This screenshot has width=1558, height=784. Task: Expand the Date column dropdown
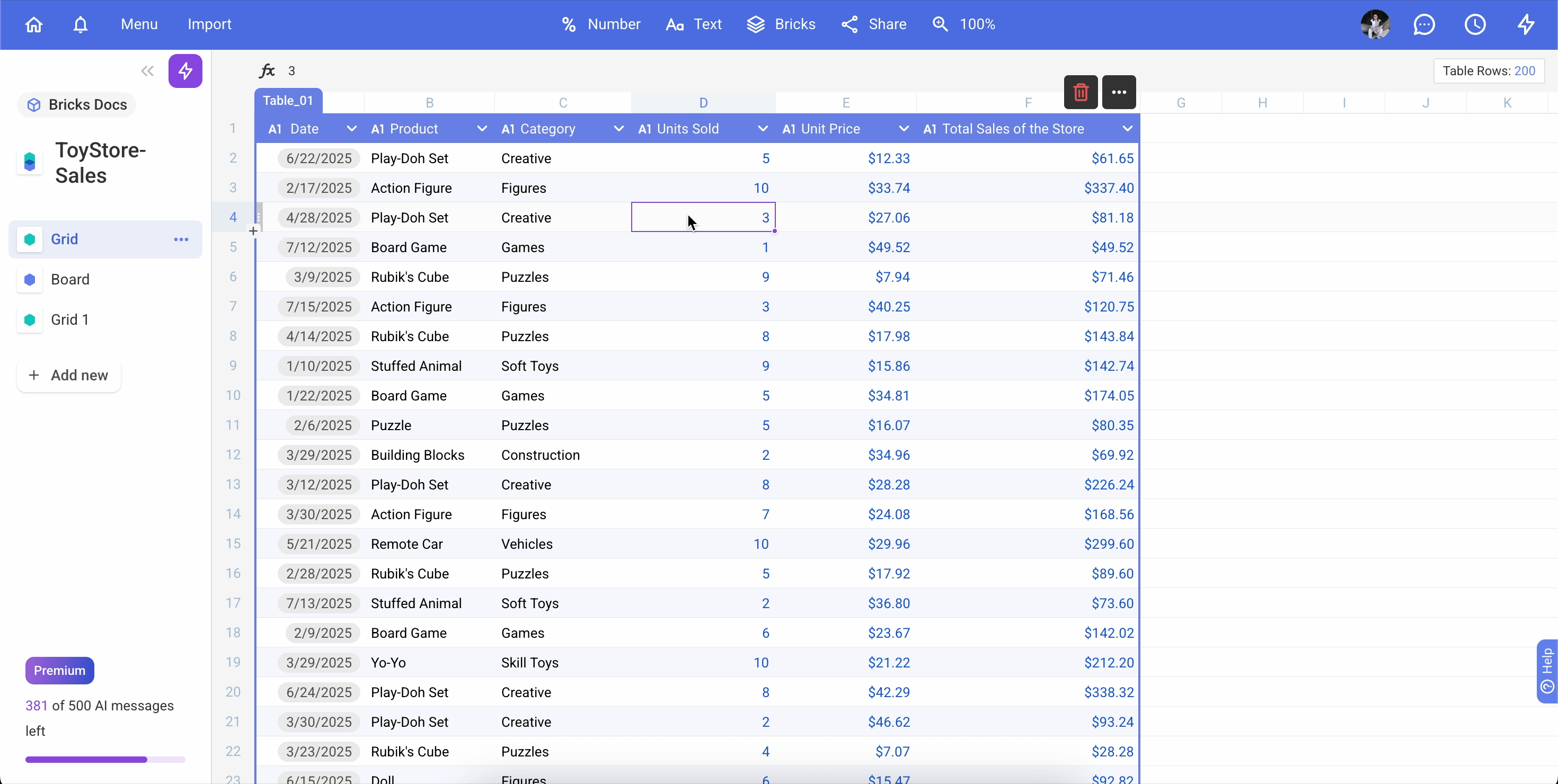click(x=351, y=129)
